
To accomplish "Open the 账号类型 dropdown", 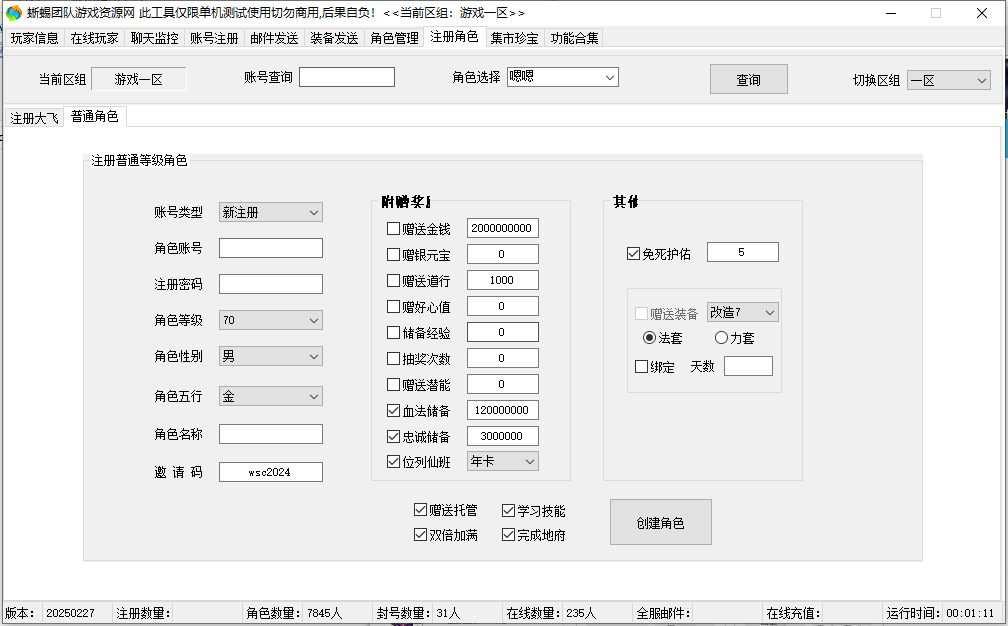I will (x=271, y=212).
